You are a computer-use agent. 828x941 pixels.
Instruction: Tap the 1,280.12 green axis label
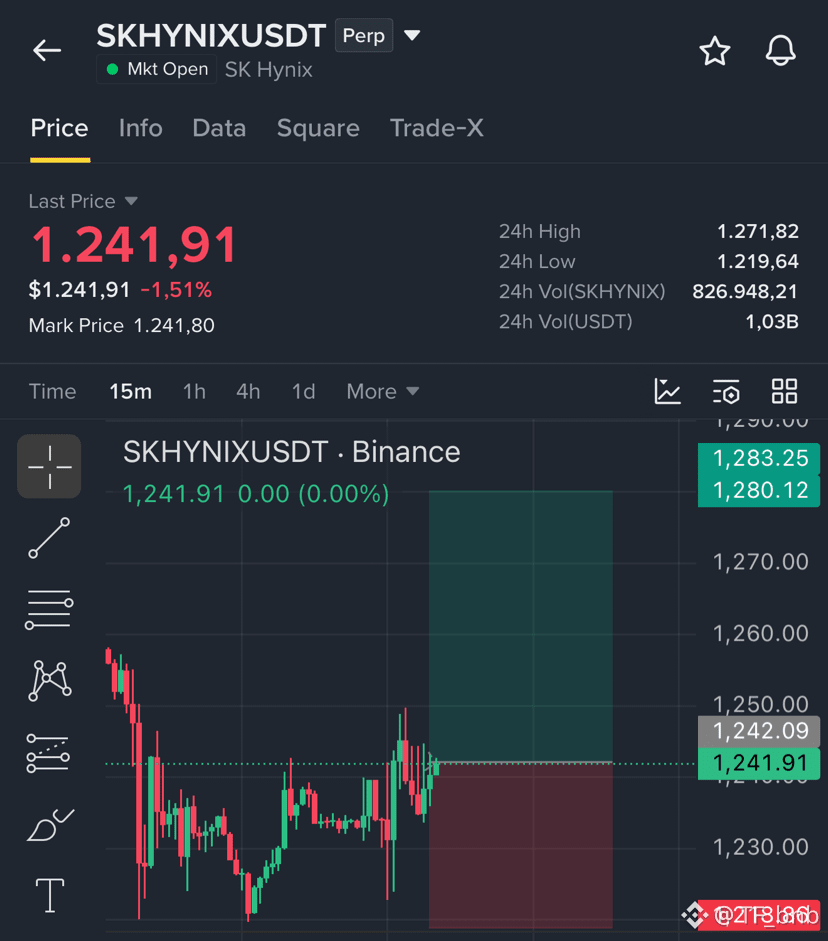coord(759,490)
